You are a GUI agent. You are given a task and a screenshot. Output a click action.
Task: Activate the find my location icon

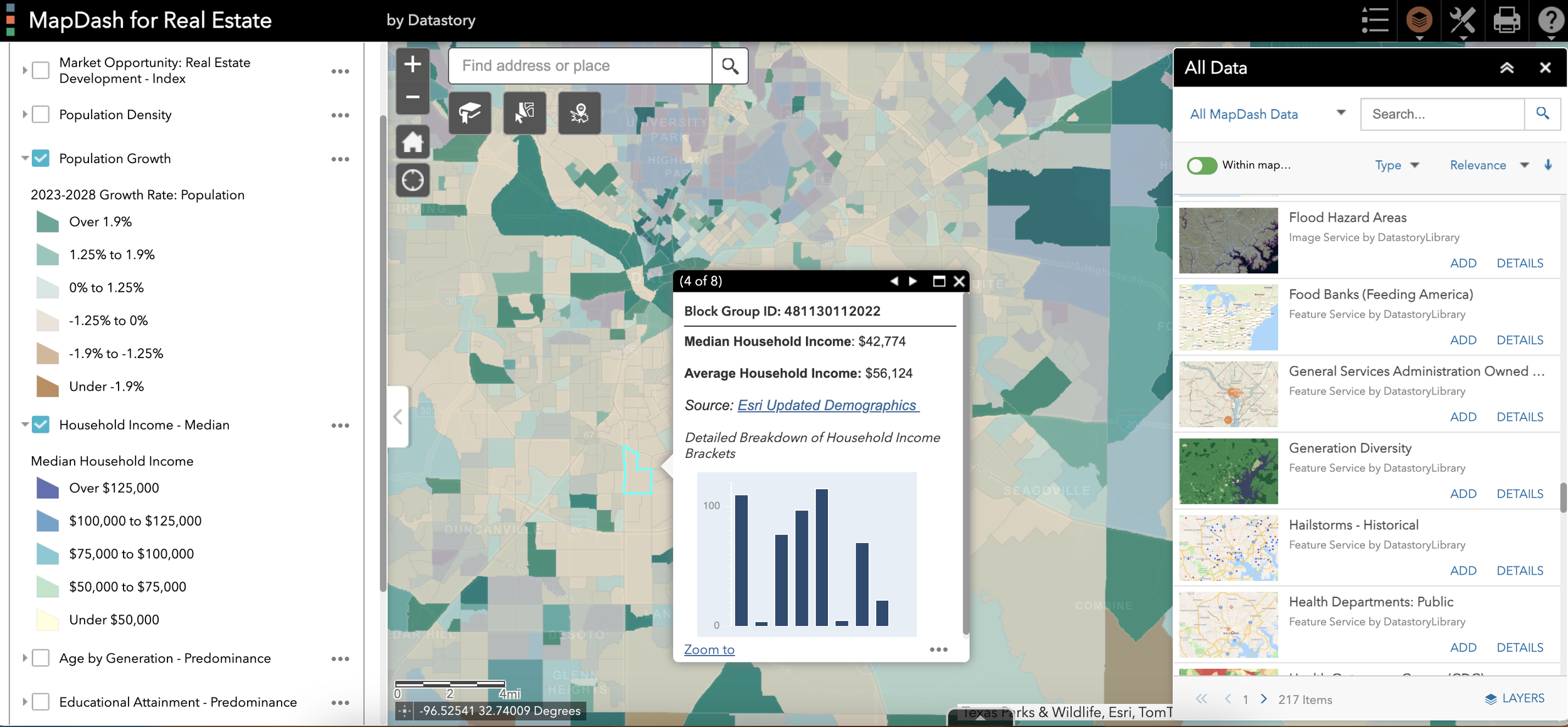pyautogui.click(x=412, y=180)
